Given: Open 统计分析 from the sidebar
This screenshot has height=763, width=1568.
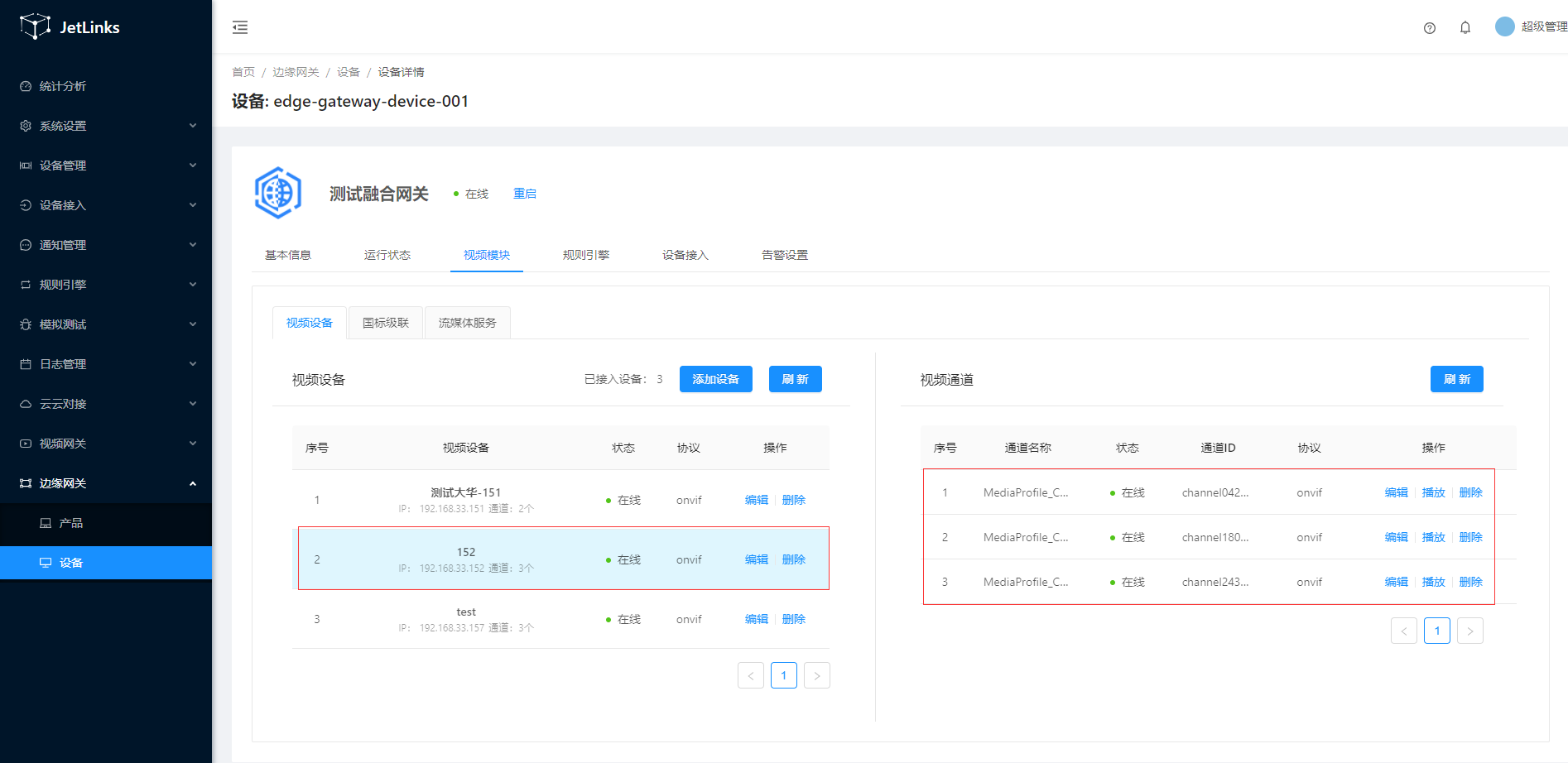Looking at the screenshot, I should (63, 86).
